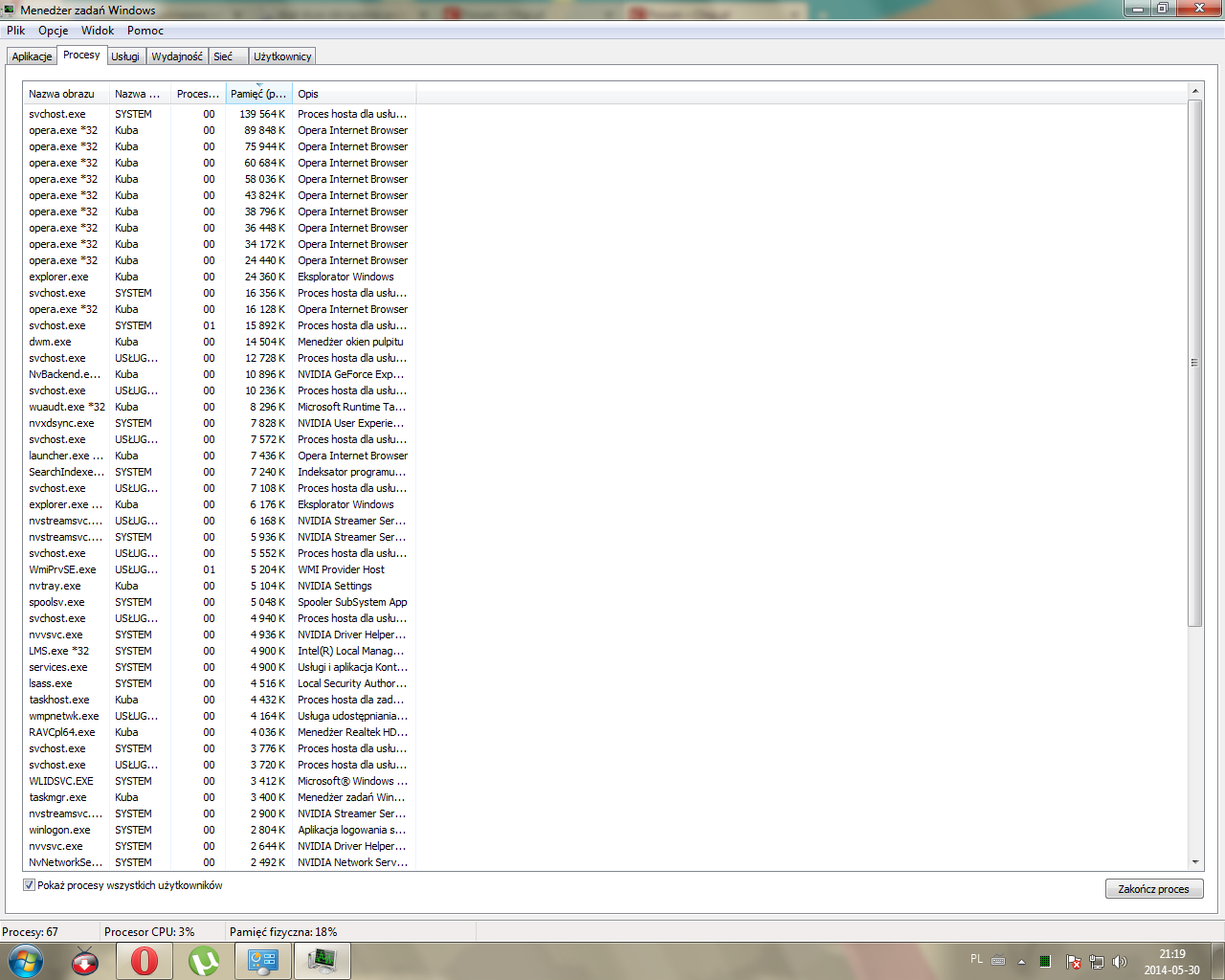Select the SearchIndexe... process row
The image size is (1225, 980).
click(220, 472)
